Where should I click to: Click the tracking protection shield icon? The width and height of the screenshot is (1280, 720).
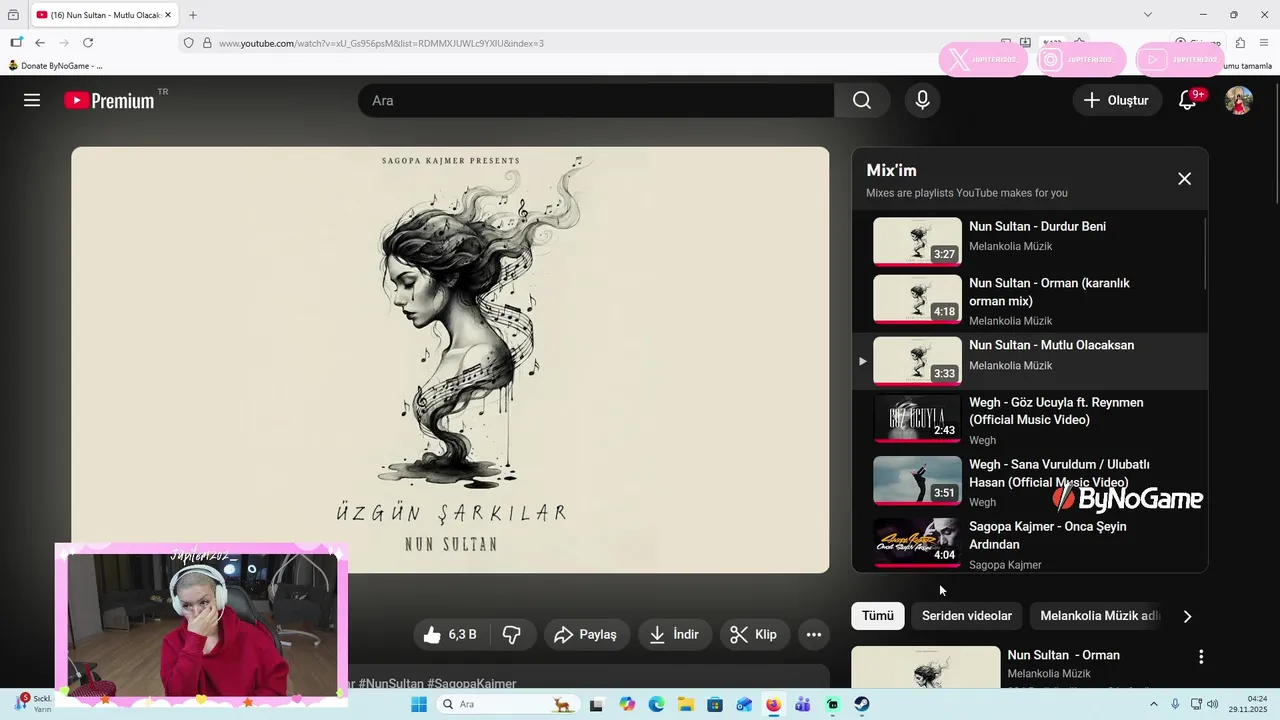tap(188, 43)
